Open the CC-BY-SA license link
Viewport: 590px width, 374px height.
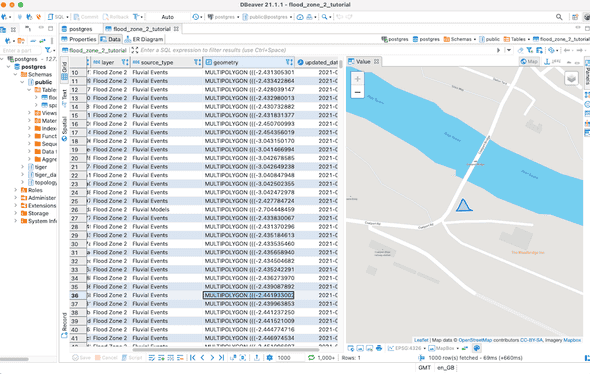531,340
